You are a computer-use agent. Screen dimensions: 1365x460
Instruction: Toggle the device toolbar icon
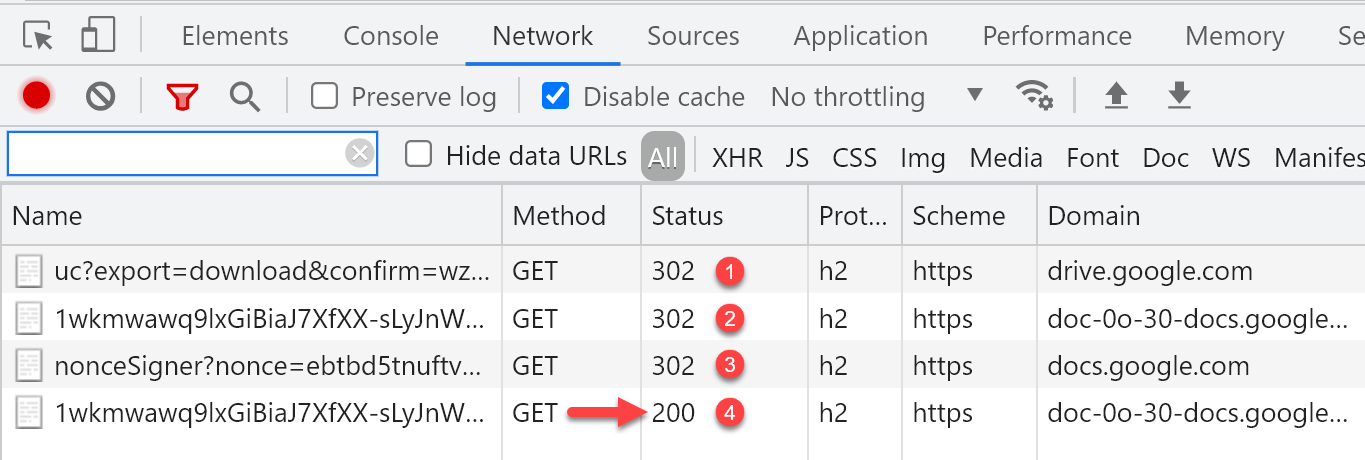pyautogui.click(x=98, y=35)
